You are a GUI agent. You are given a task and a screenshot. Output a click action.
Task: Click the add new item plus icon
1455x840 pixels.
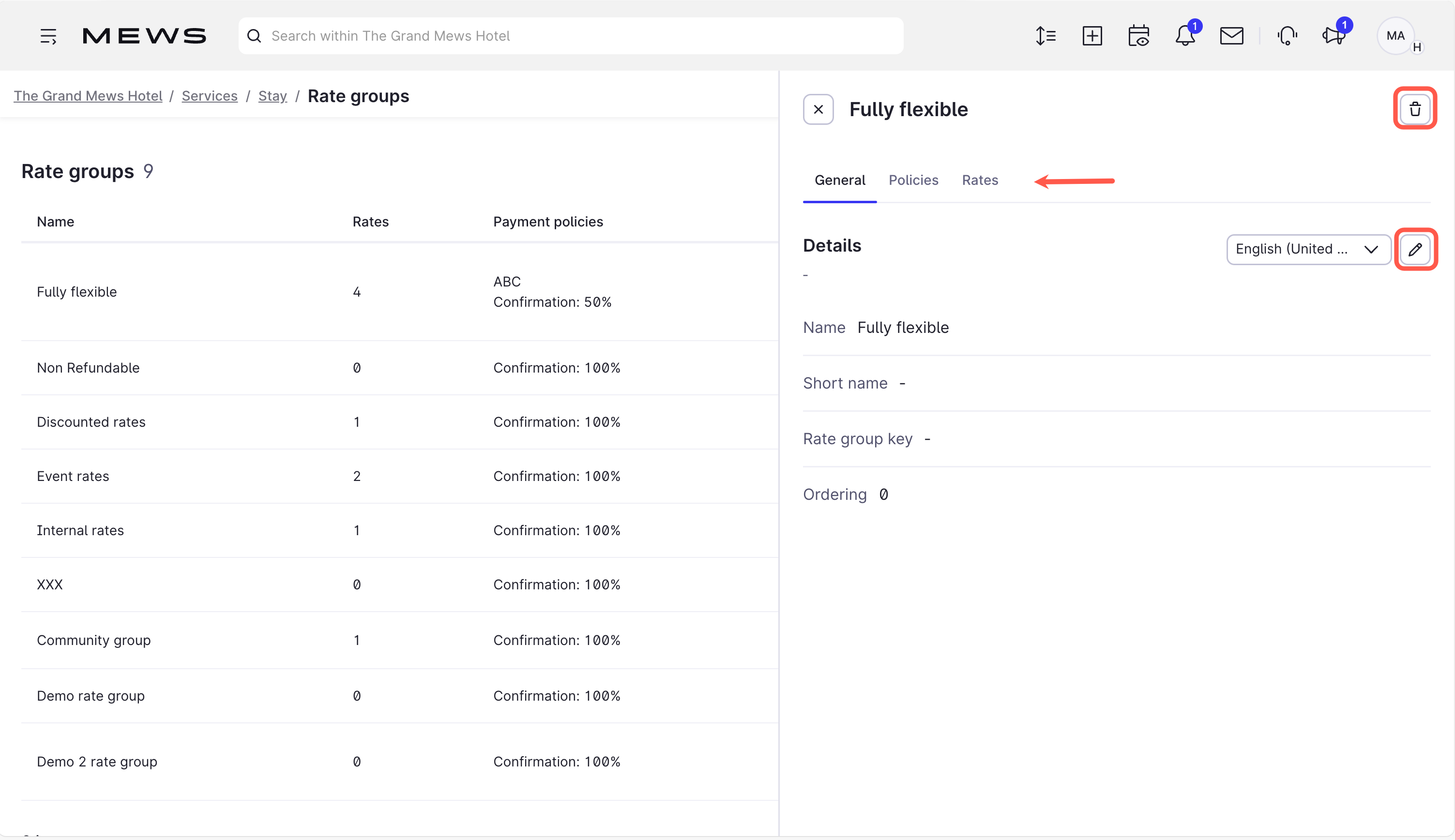click(1092, 36)
